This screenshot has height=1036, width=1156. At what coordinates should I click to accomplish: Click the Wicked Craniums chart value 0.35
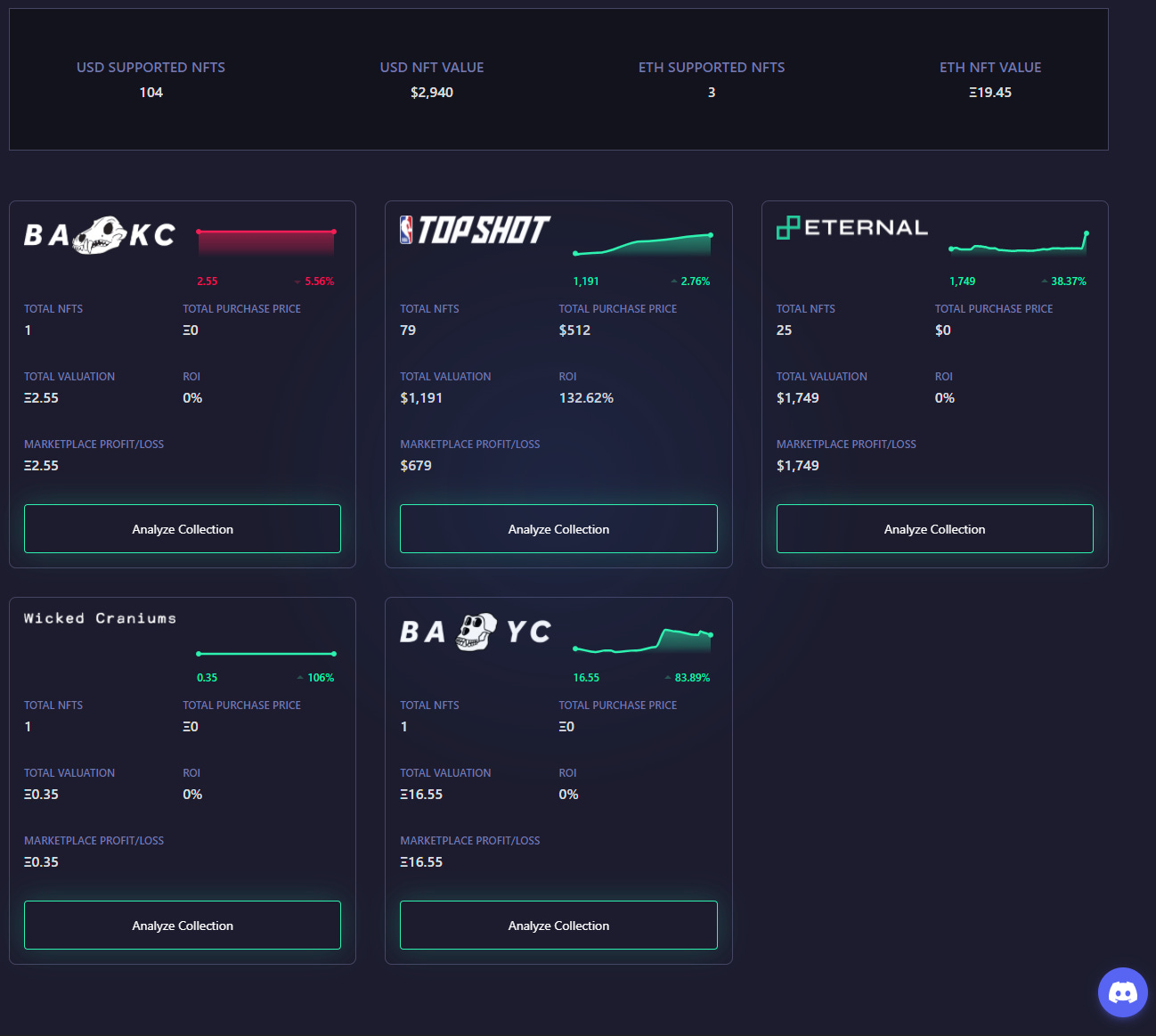click(x=207, y=678)
